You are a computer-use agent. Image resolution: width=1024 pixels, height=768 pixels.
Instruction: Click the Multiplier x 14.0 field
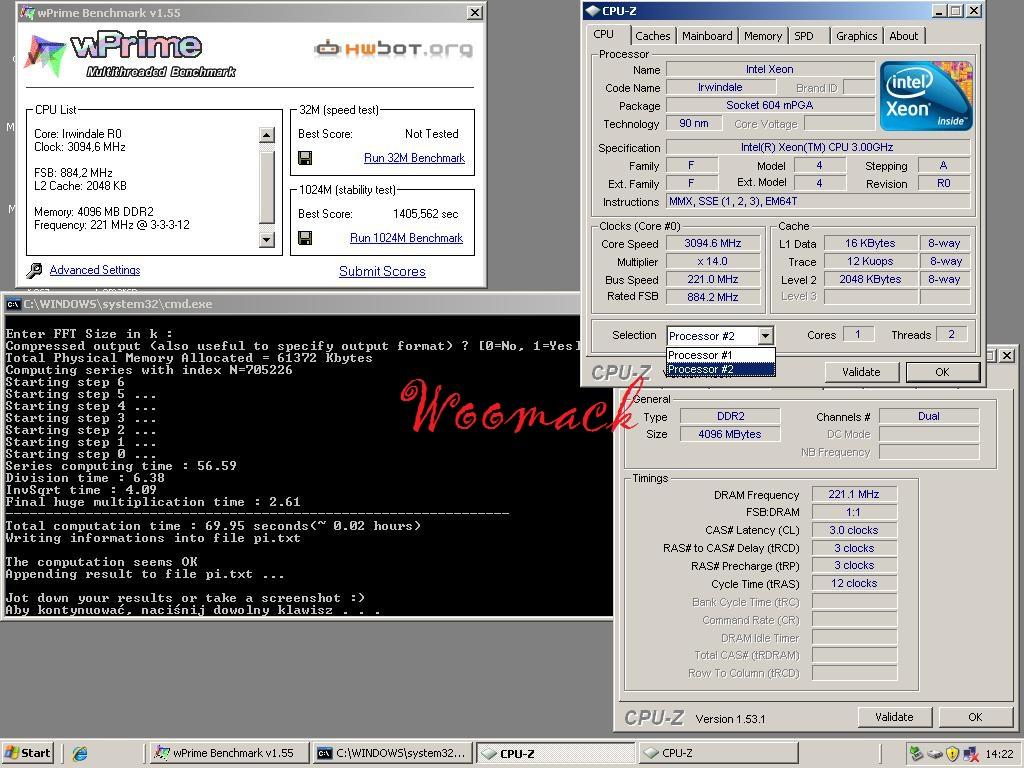pos(712,261)
